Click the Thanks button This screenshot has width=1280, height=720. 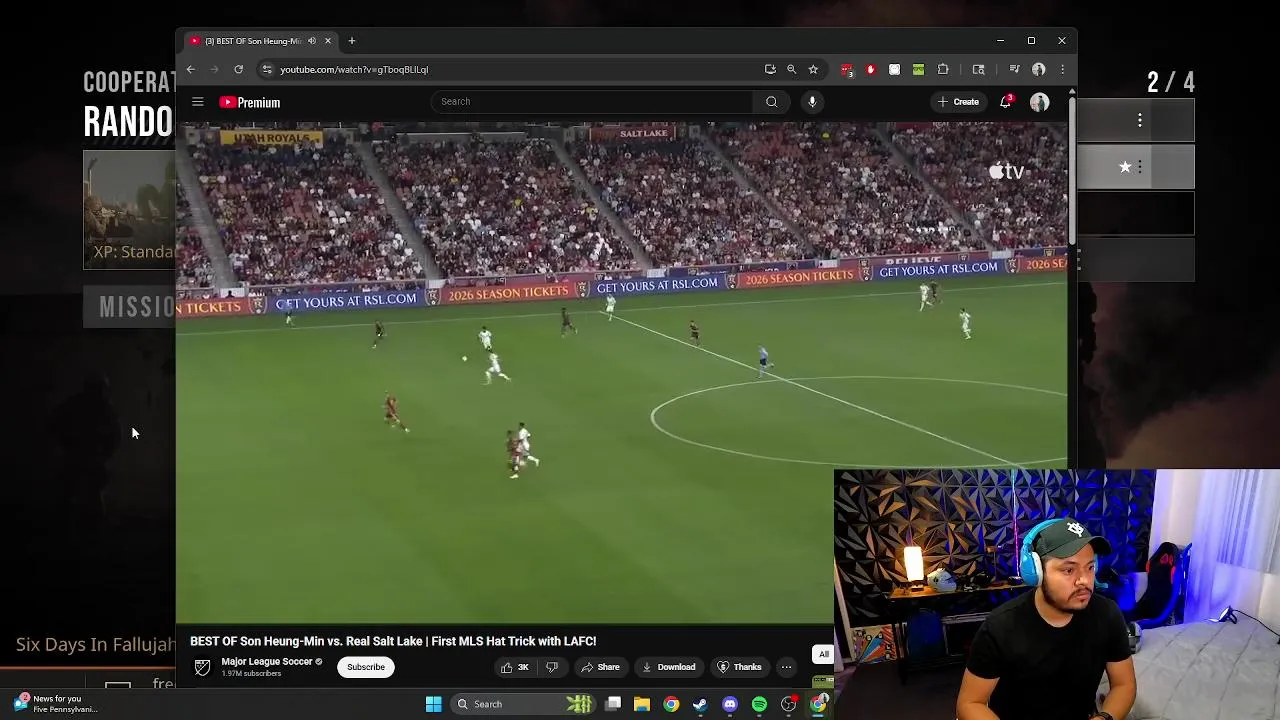739,667
